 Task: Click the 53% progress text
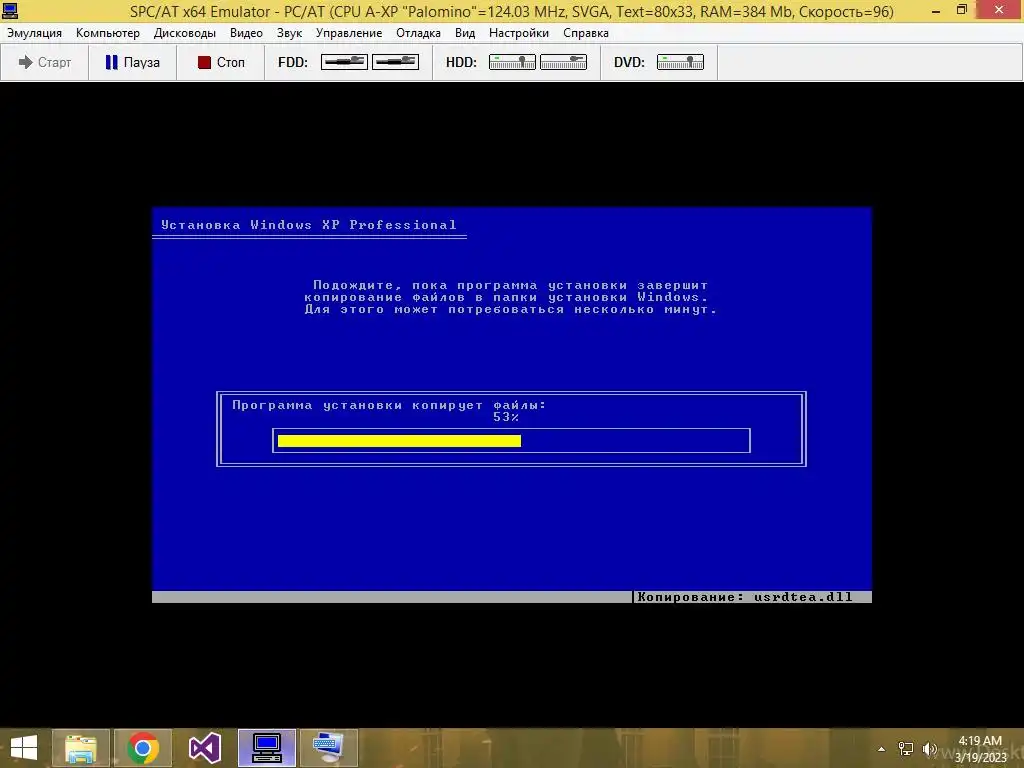(x=506, y=417)
